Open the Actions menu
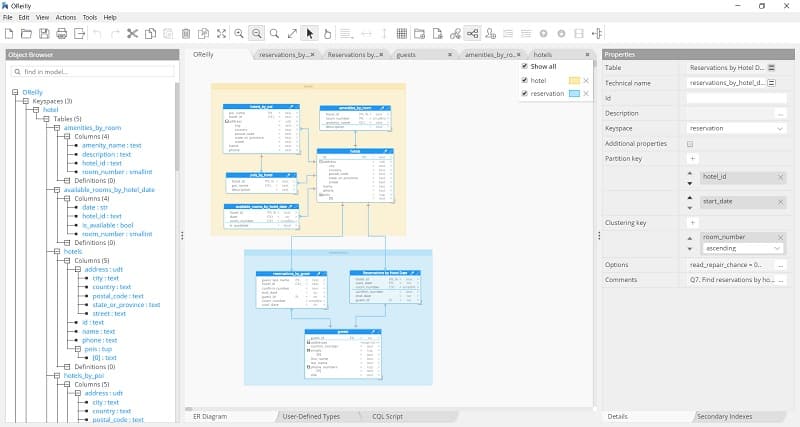The image size is (800, 427). coord(66,17)
